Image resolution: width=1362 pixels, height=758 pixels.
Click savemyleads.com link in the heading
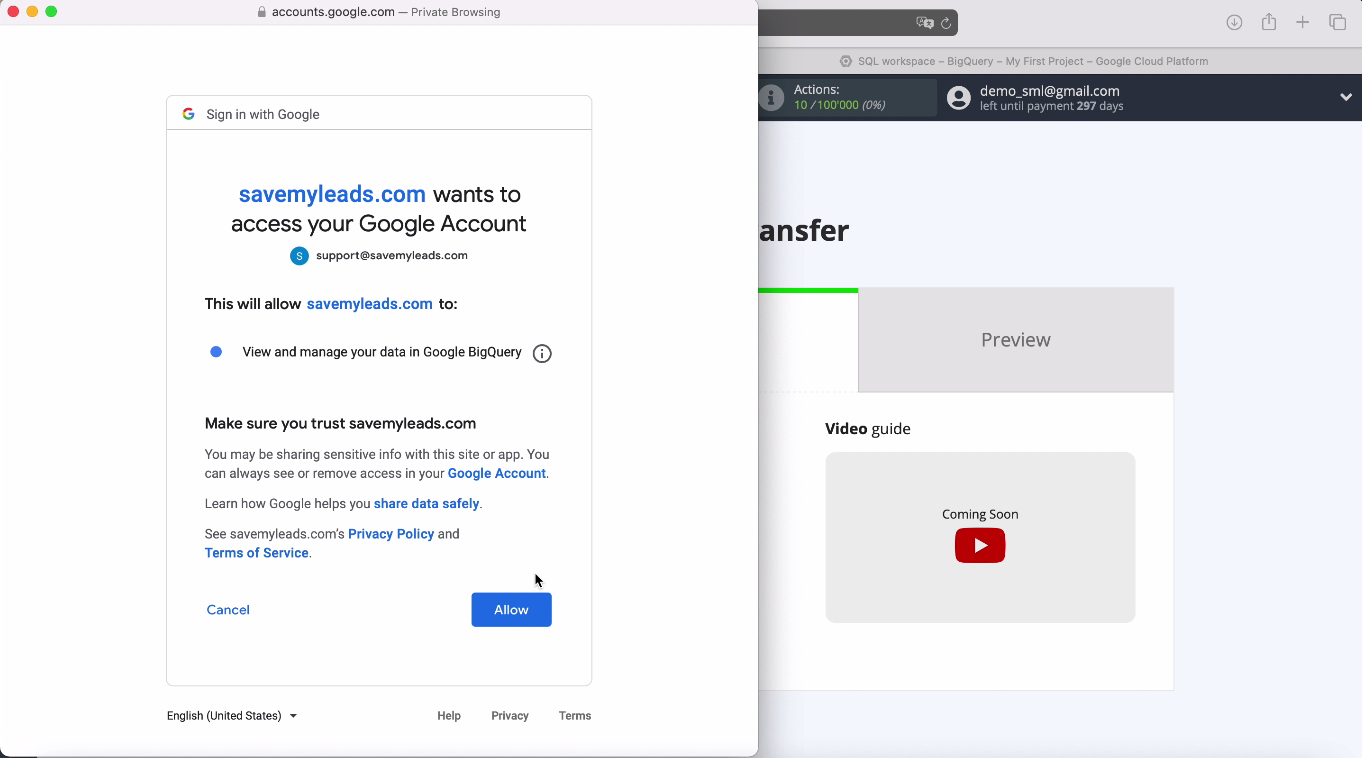click(332, 194)
